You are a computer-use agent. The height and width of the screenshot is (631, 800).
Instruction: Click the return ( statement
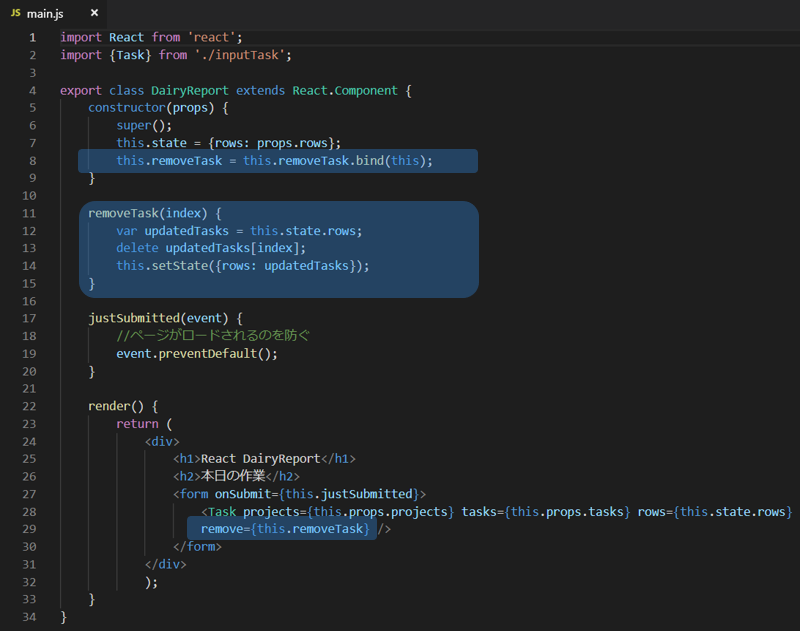pyautogui.click(x=144, y=424)
